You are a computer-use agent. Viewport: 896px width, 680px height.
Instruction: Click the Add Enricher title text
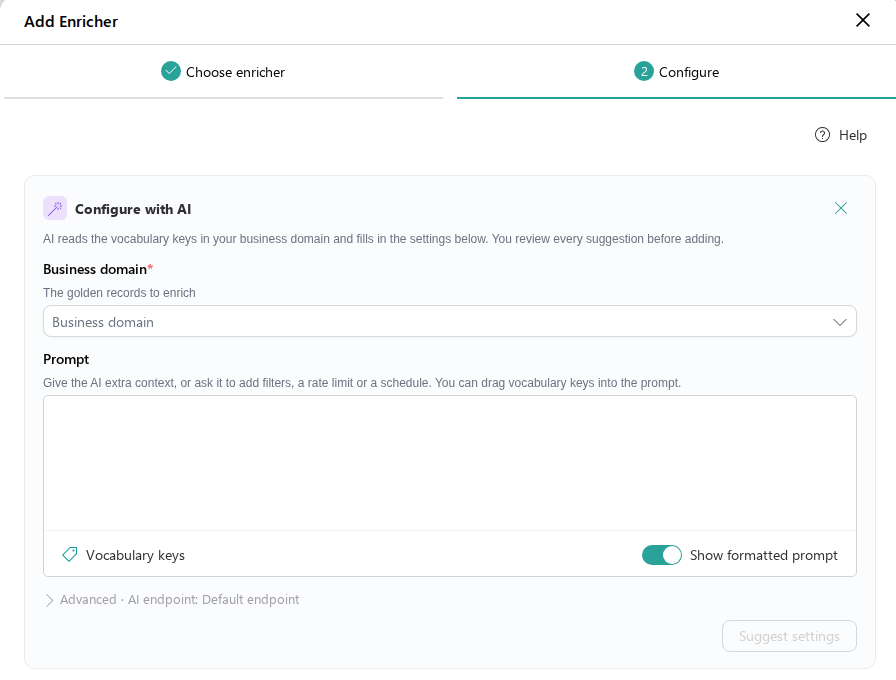[x=71, y=21]
